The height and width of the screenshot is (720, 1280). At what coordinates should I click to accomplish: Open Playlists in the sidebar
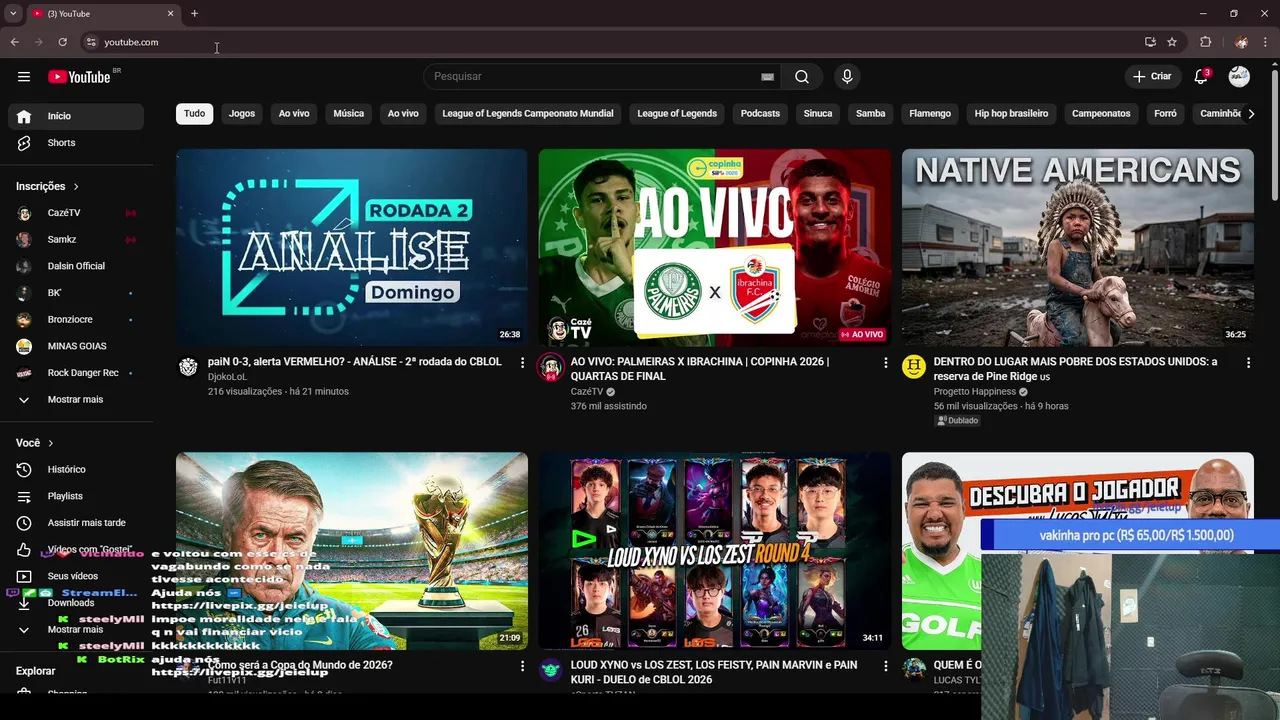(76, 496)
